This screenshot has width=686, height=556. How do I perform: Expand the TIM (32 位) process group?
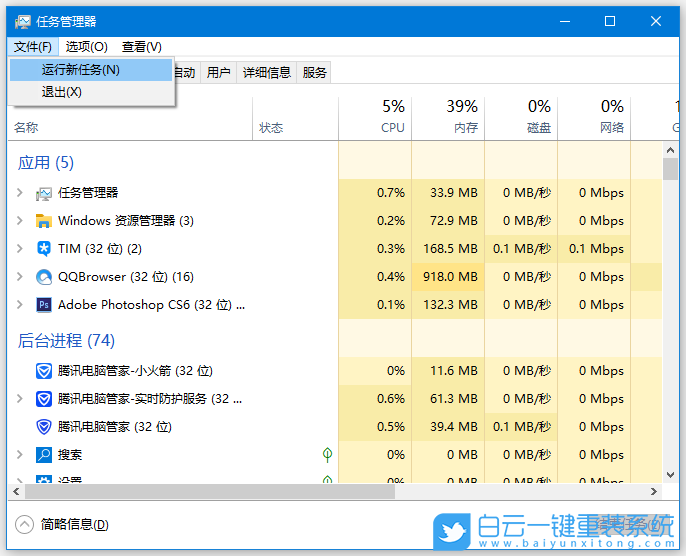pyautogui.click(x=19, y=248)
